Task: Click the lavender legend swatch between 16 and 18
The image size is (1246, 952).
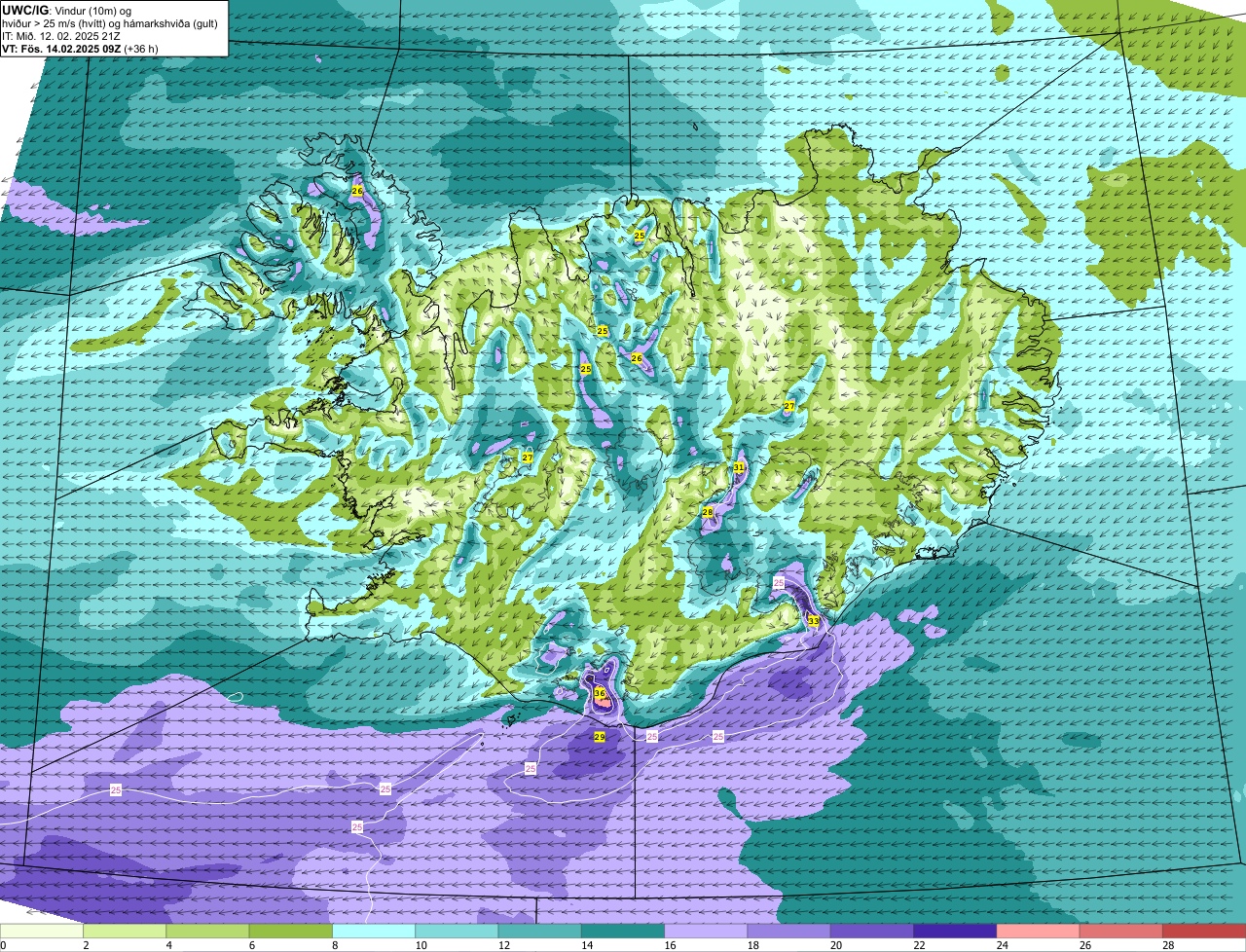Action: pos(706,931)
